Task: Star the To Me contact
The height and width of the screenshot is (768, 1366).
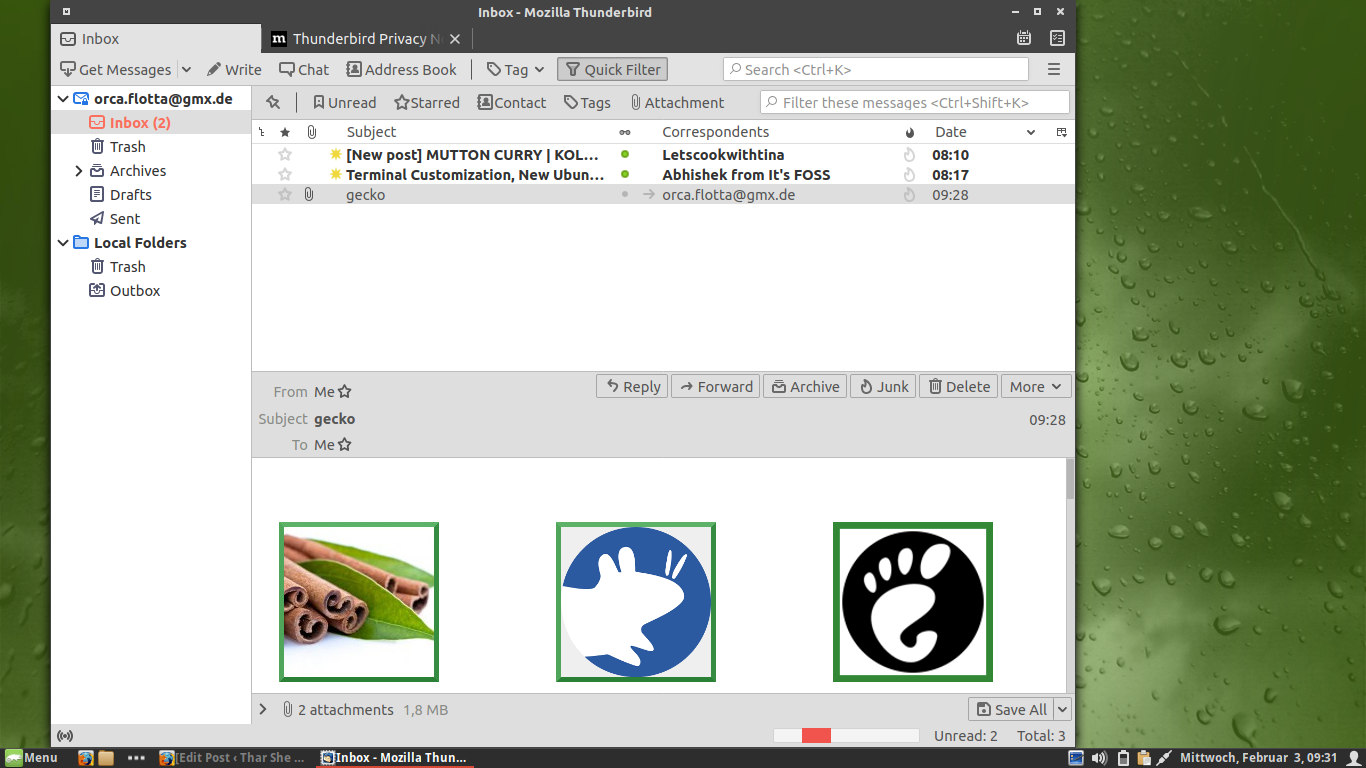Action: pyautogui.click(x=345, y=445)
